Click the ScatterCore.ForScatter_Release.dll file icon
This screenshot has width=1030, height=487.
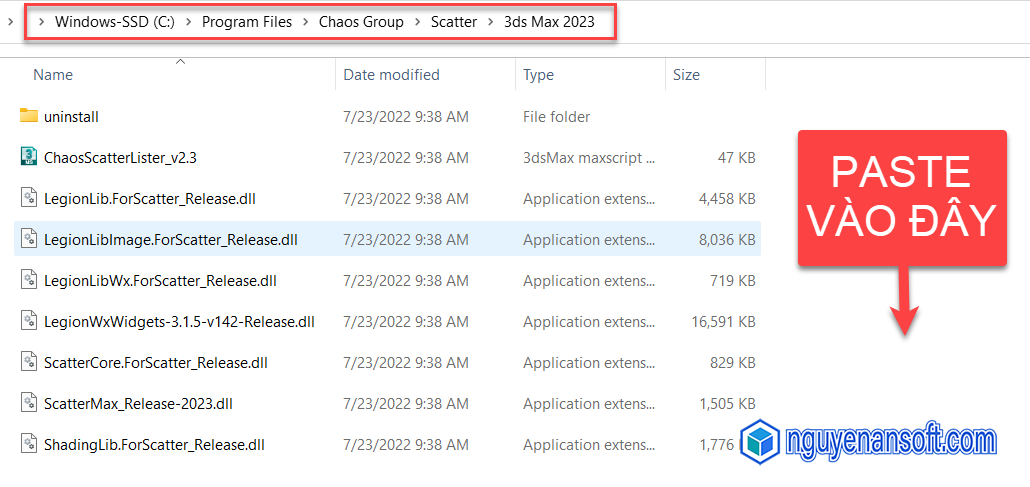[29, 362]
